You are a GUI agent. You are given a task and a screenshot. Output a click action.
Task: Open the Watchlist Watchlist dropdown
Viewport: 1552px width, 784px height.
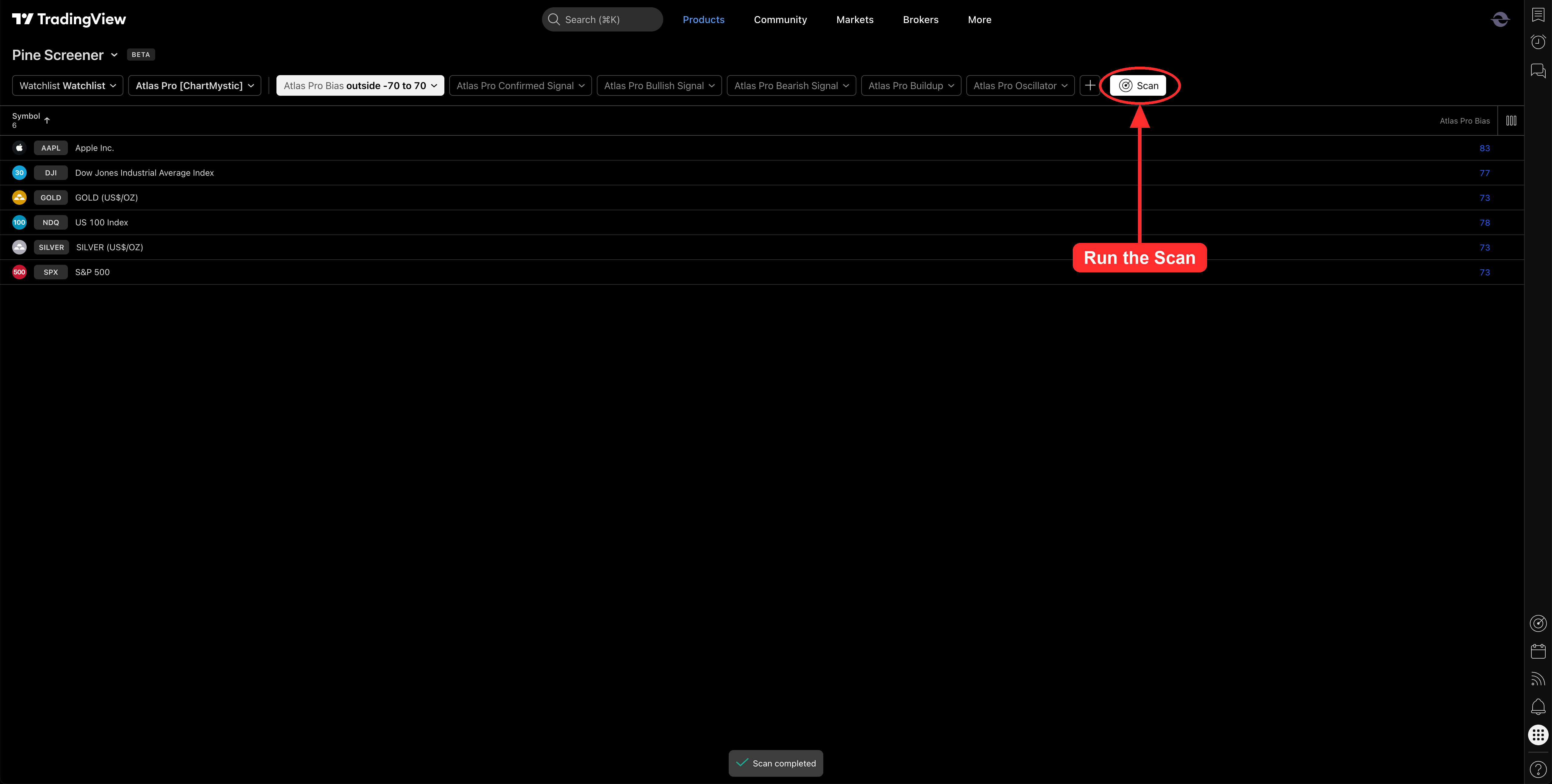coord(68,85)
